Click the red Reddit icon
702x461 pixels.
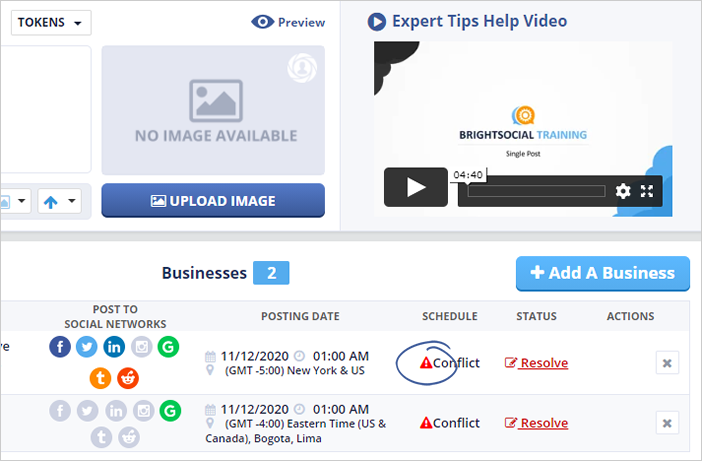[x=129, y=377]
